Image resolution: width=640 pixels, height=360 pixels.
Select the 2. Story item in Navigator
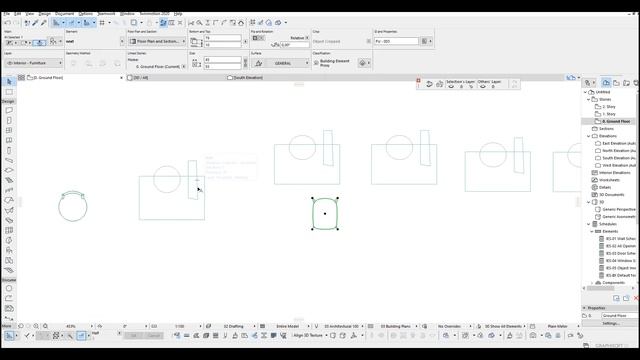(x=609, y=107)
